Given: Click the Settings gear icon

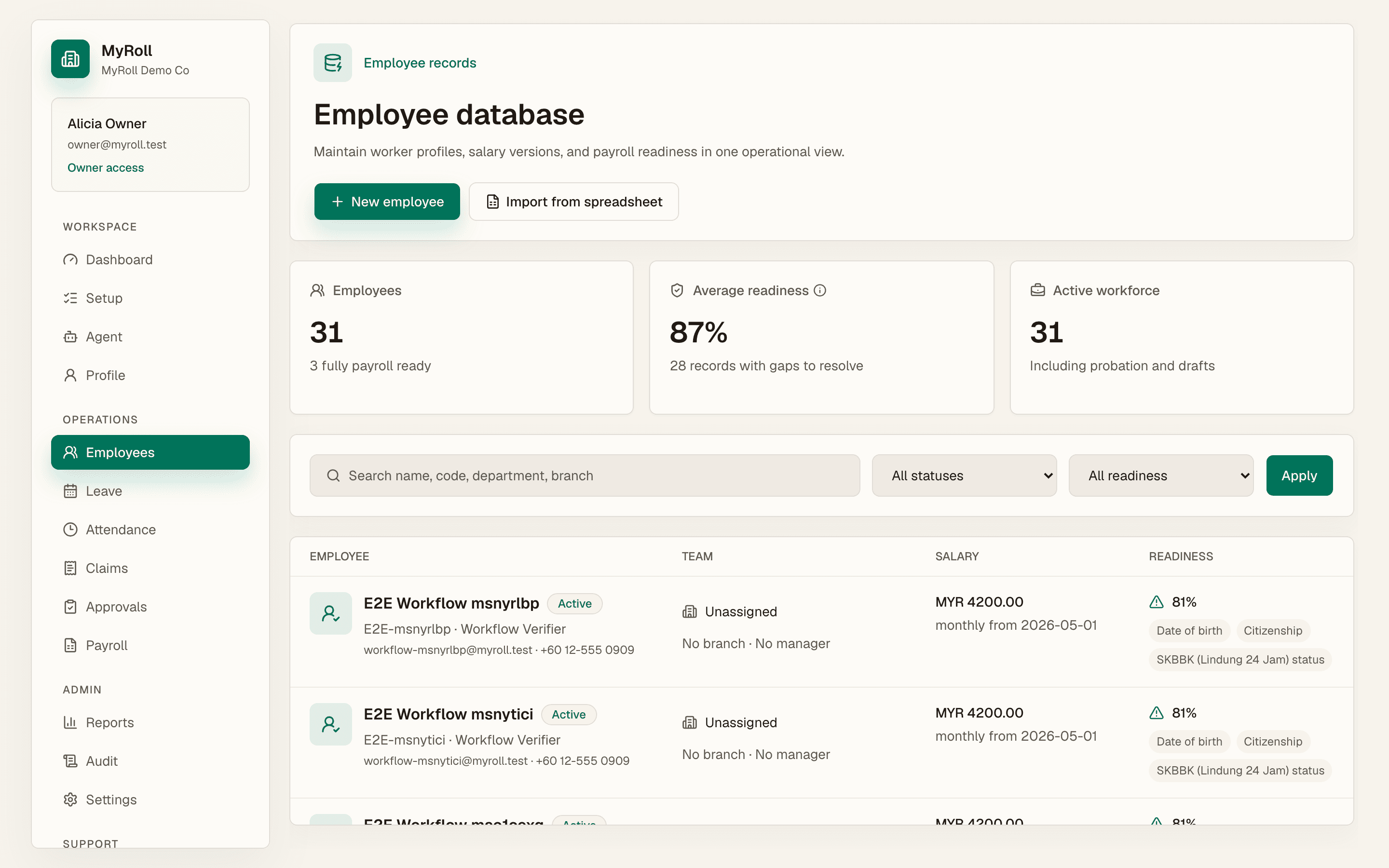Looking at the screenshot, I should click(70, 800).
